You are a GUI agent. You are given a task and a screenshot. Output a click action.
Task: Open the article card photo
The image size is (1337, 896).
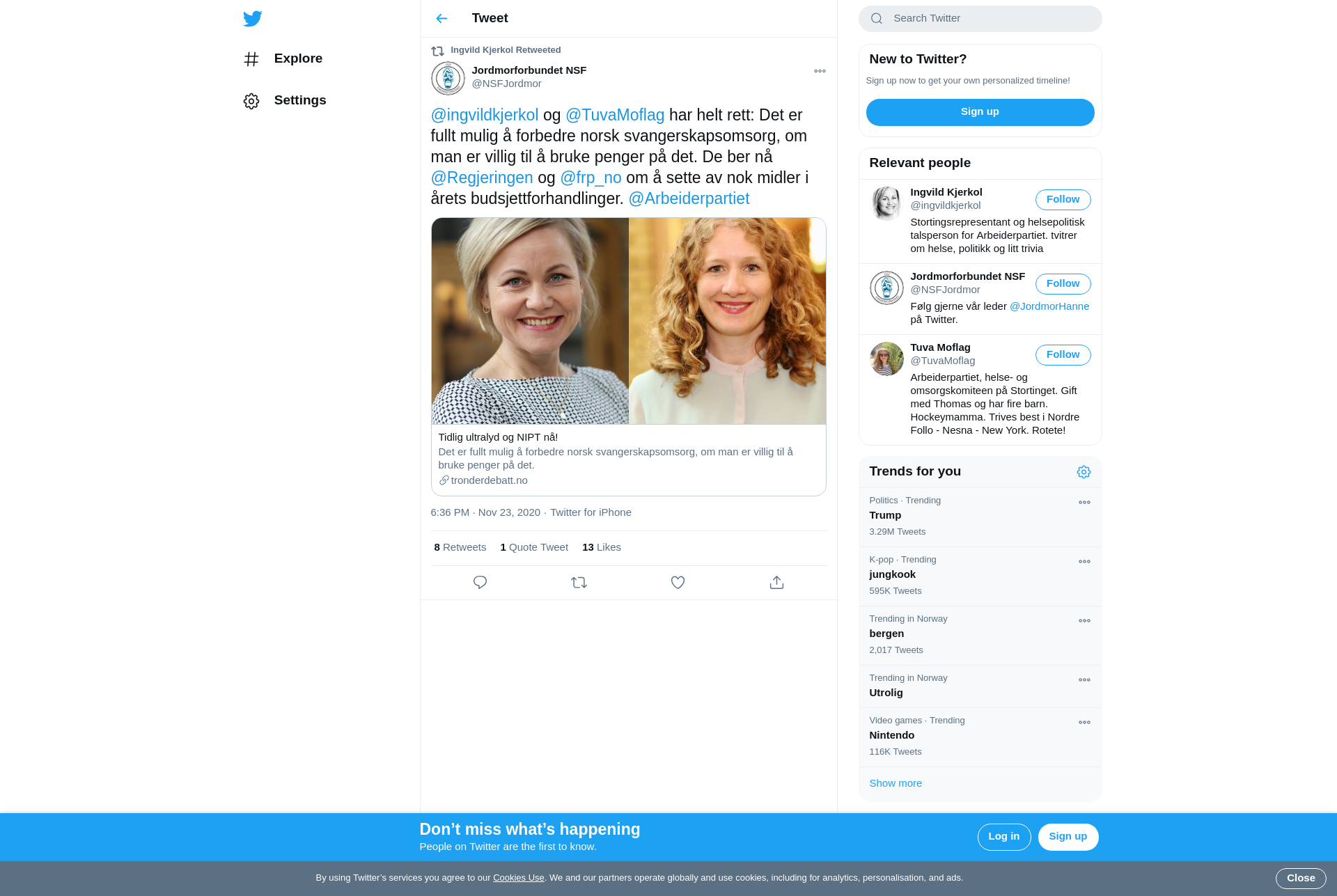pos(629,321)
